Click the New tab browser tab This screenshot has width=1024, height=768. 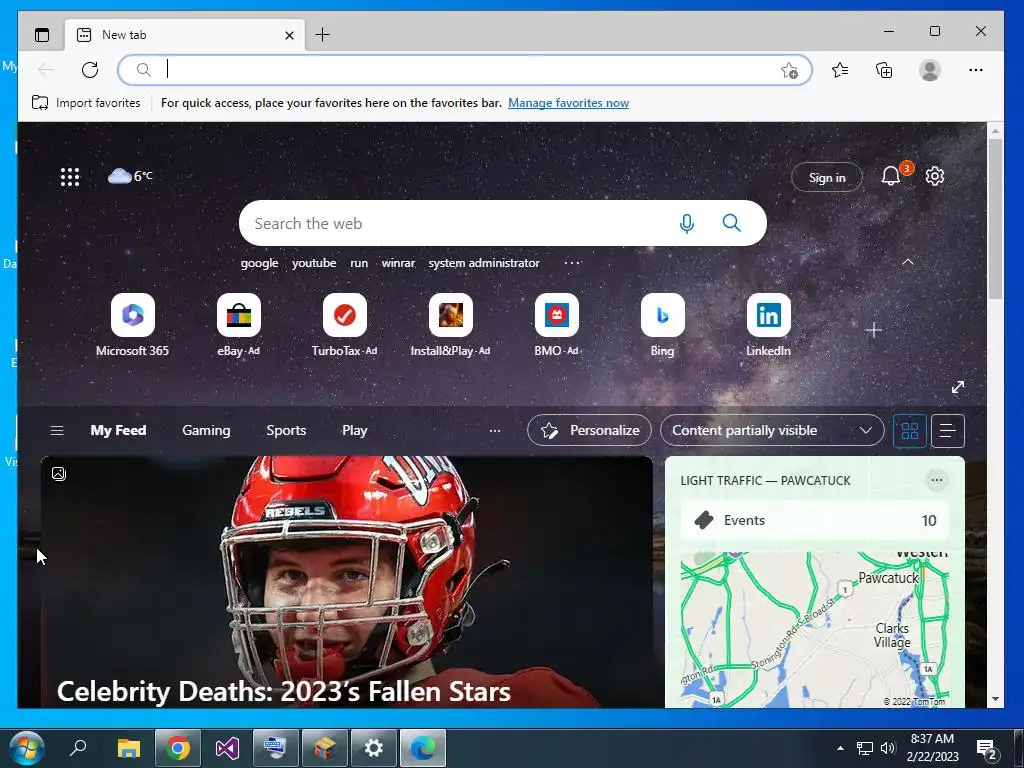click(184, 35)
